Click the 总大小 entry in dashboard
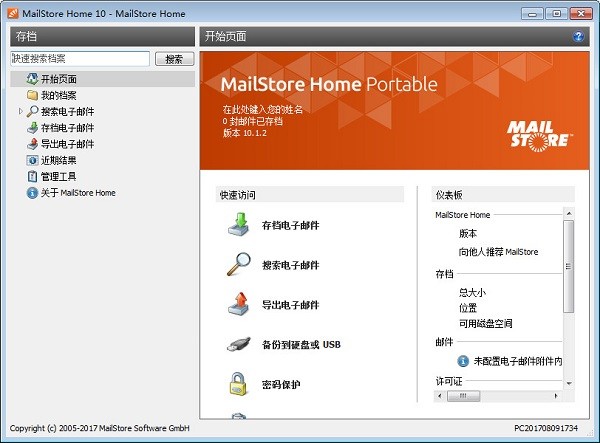Image resolution: width=600 pixels, height=443 pixels. (x=472, y=293)
